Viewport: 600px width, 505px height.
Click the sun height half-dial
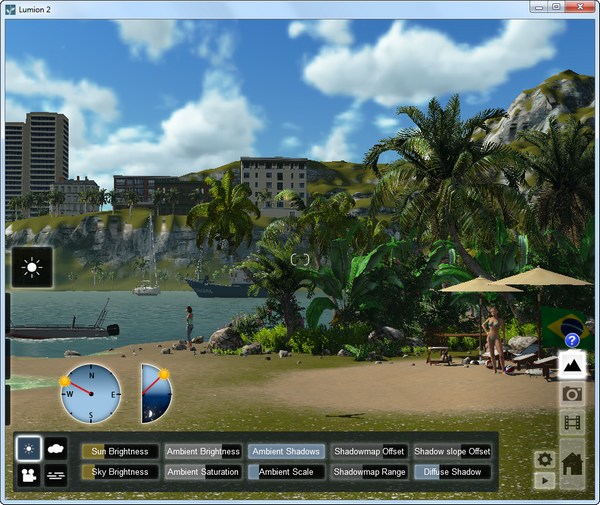(x=157, y=393)
